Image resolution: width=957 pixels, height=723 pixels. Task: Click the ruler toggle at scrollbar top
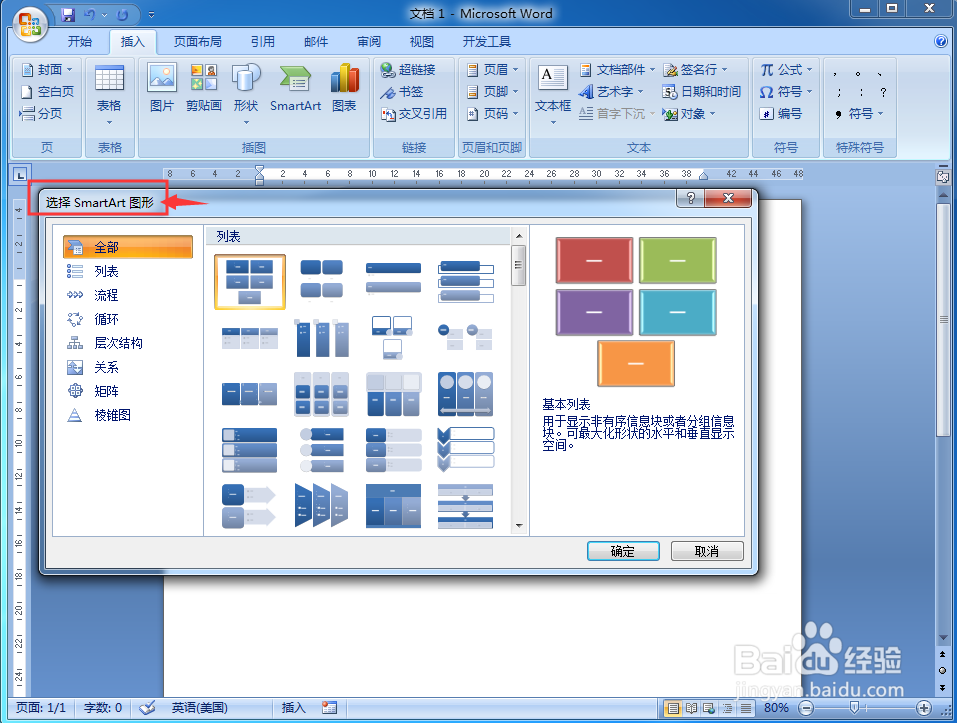943,178
